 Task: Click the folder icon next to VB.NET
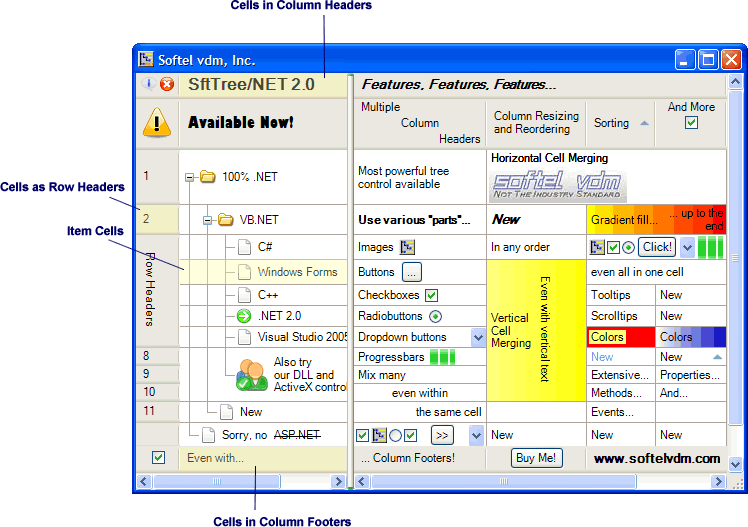click(225, 220)
